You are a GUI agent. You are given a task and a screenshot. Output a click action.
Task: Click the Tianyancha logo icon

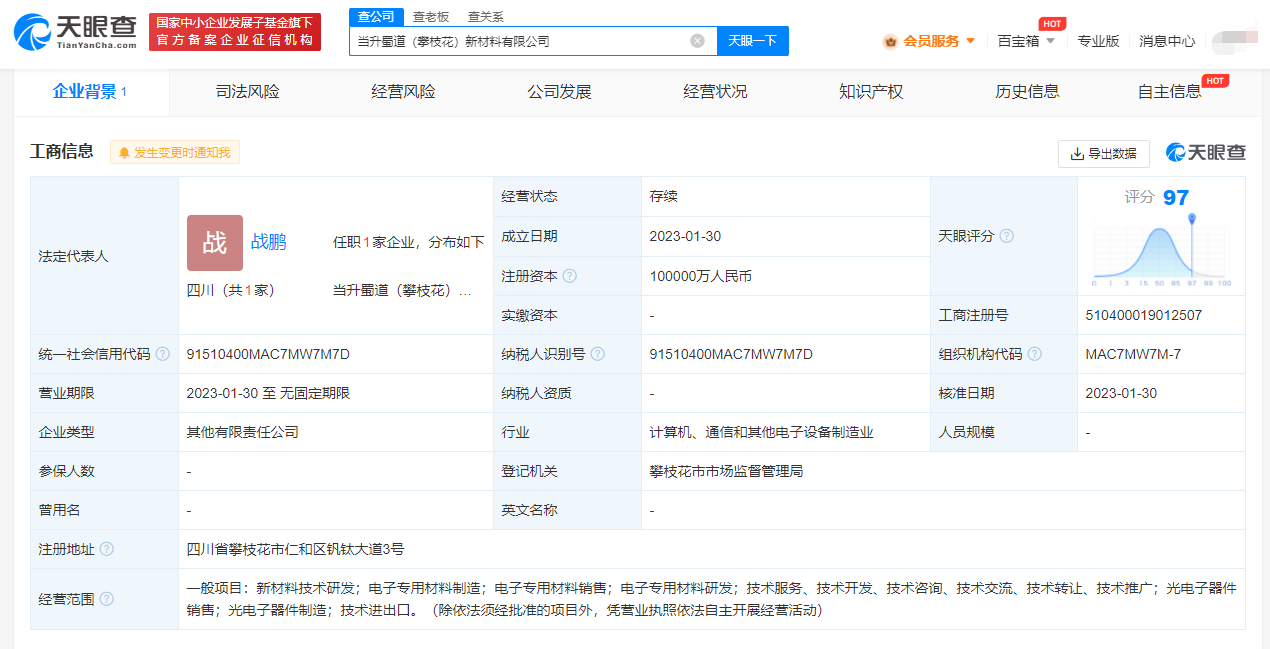tap(35, 31)
